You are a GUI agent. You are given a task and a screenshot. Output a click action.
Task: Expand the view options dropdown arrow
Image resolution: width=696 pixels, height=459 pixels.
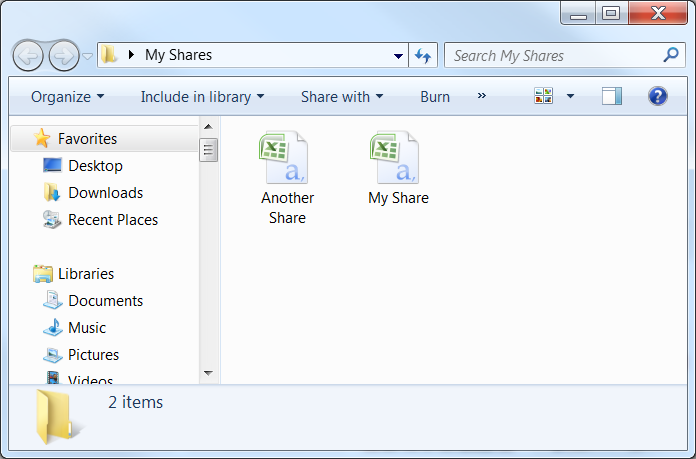(x=570, y=97)
